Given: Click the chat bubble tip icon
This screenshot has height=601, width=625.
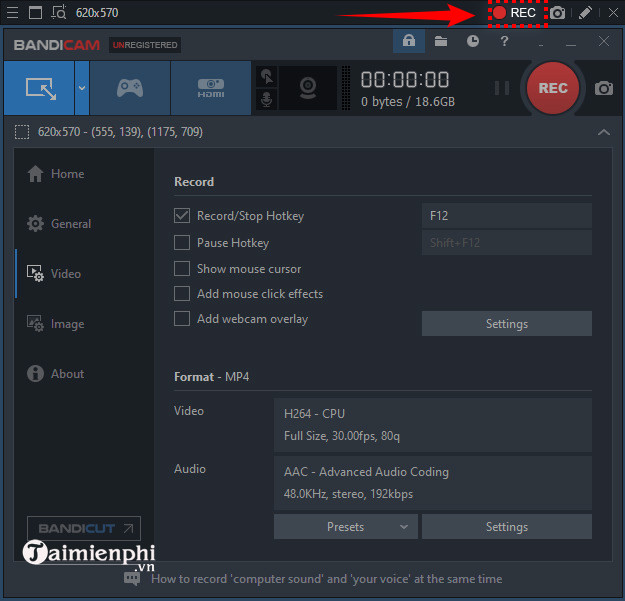Looking at the screenshot, I should [132, 579].
